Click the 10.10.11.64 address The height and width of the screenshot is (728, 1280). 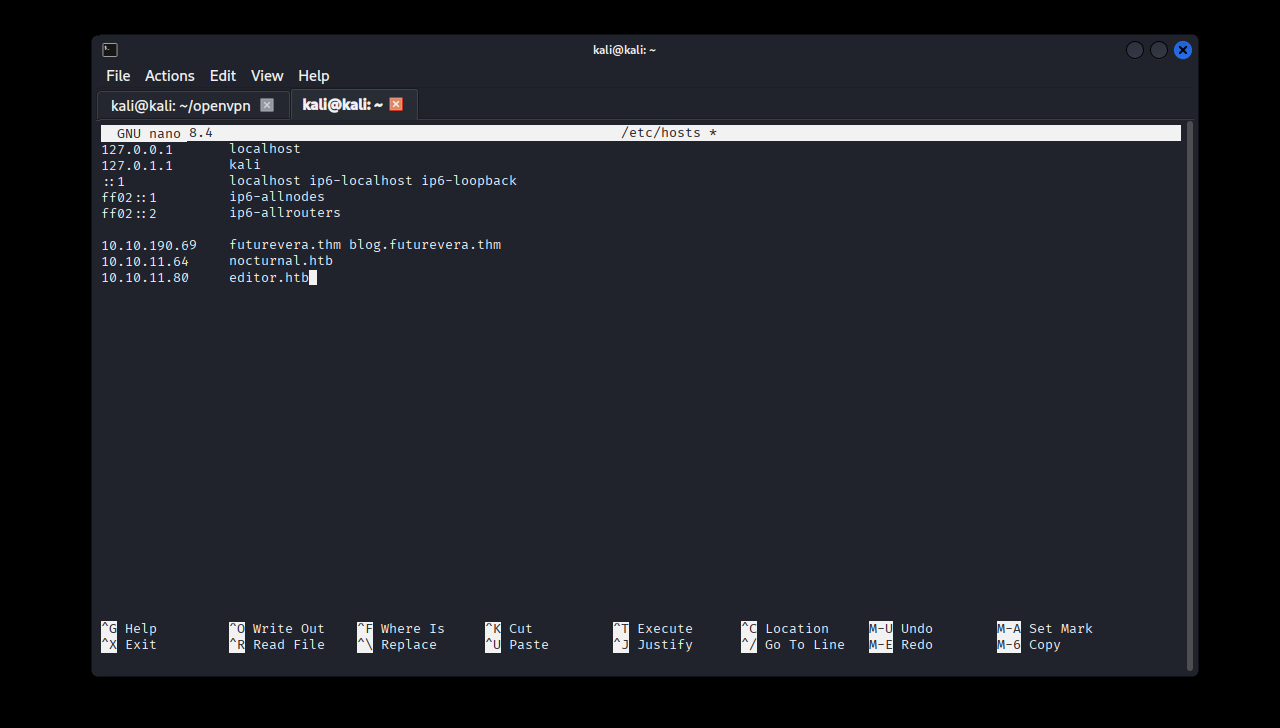[x=145, y=261]
